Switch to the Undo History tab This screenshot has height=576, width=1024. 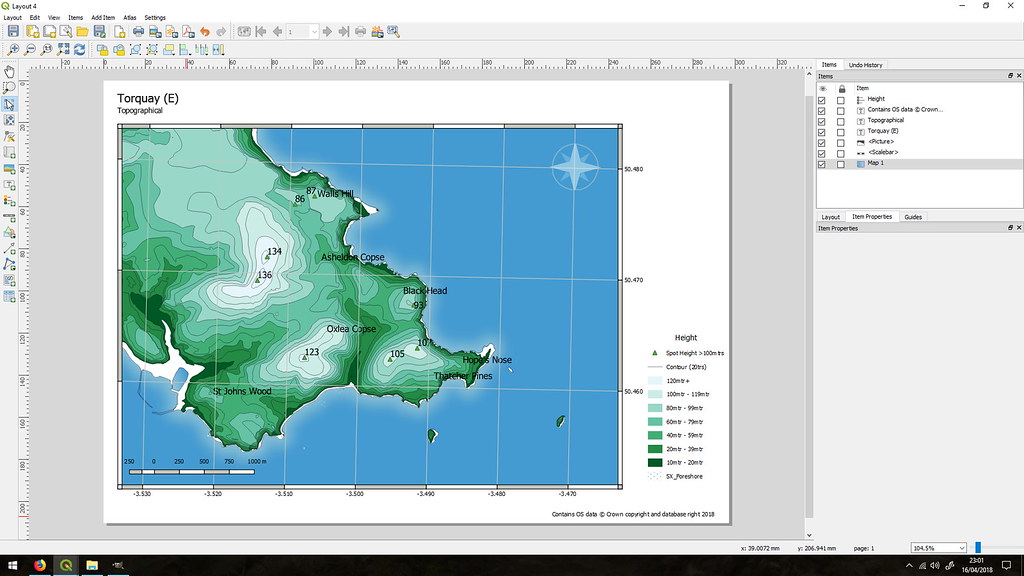click(x=865, y=65)
